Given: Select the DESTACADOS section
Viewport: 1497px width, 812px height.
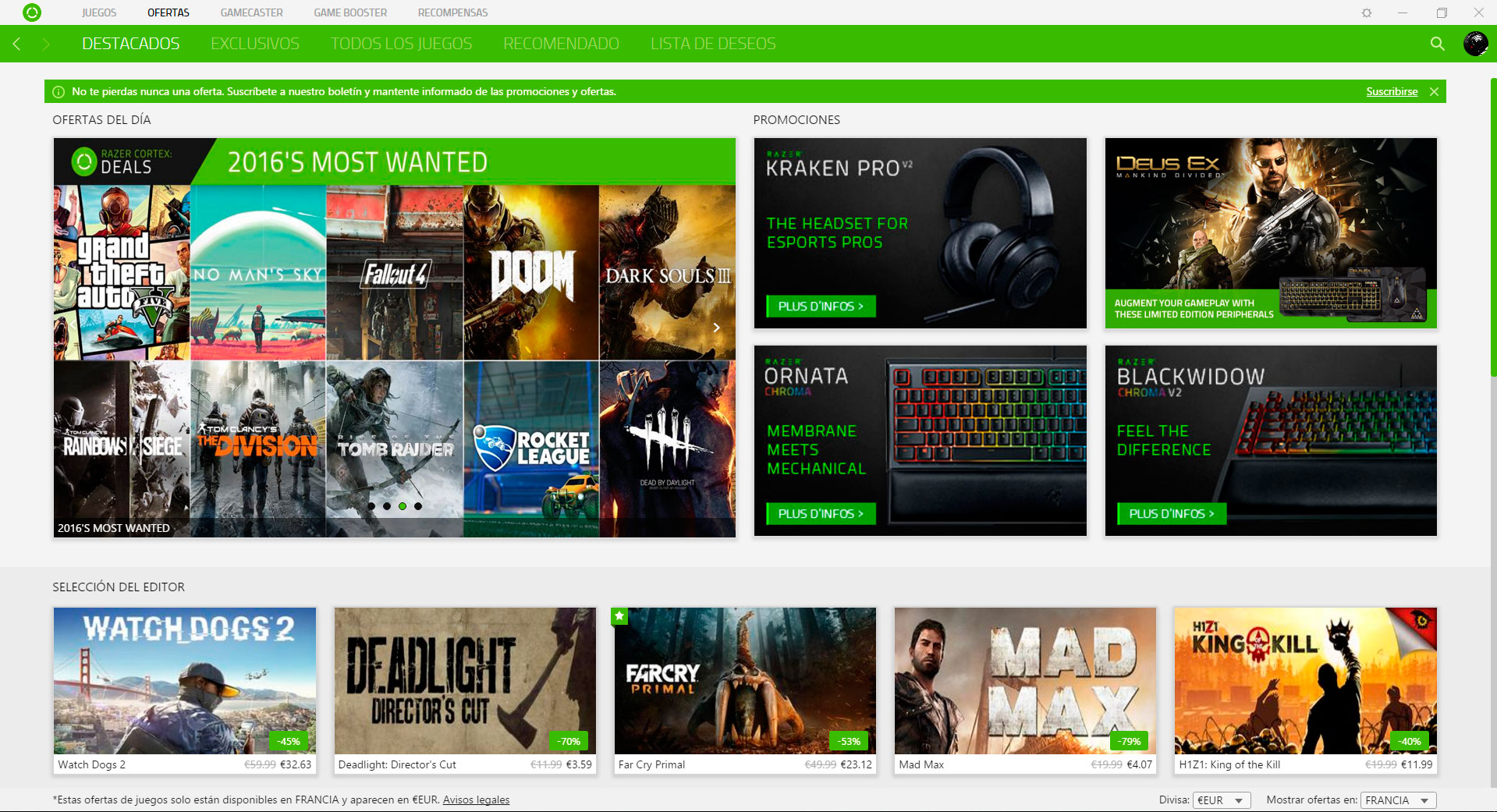Looking at the screenshot, I should coord(131,44).
